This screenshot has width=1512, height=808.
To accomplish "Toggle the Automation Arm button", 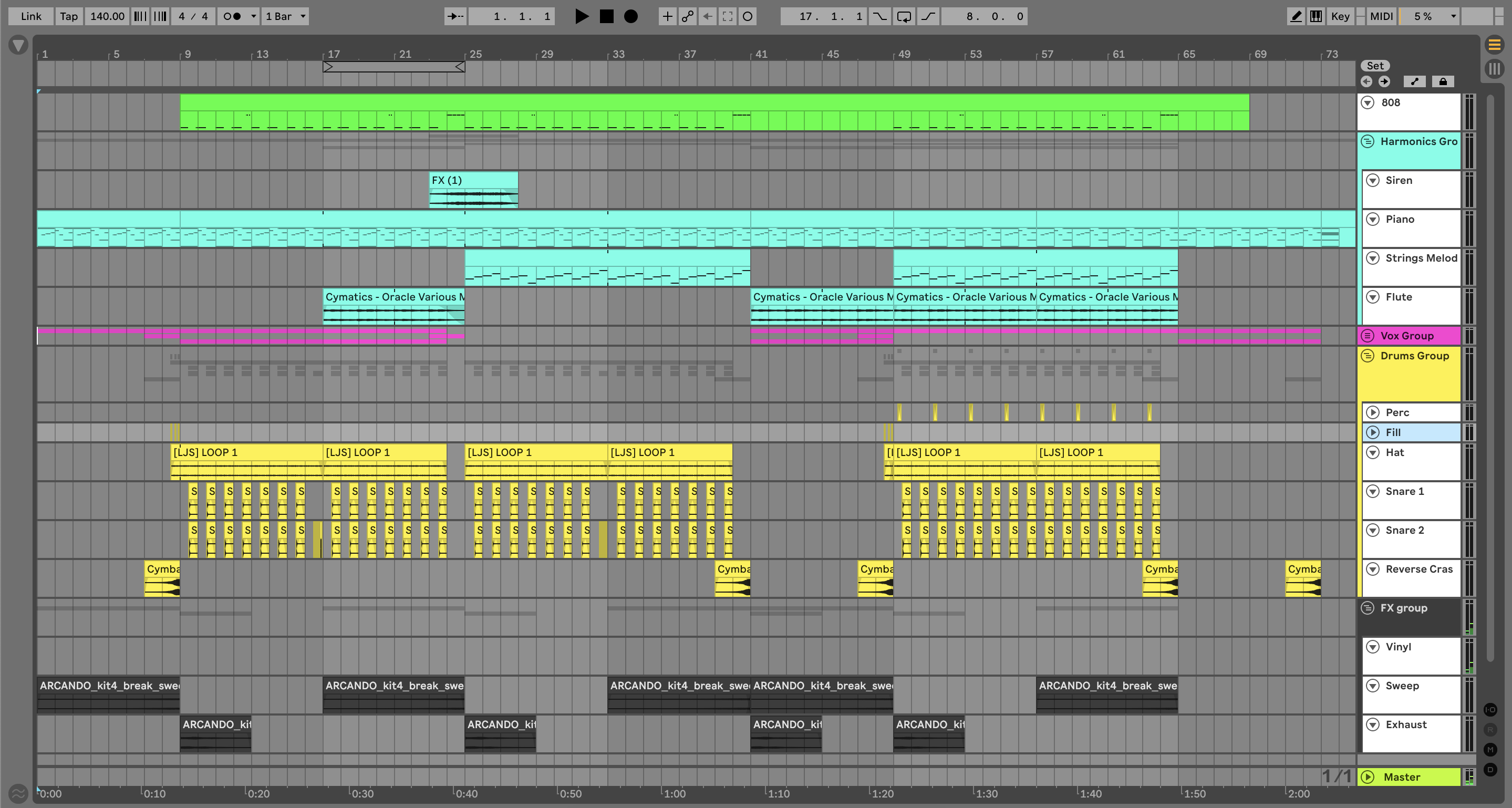I will [x=687, y=16].
